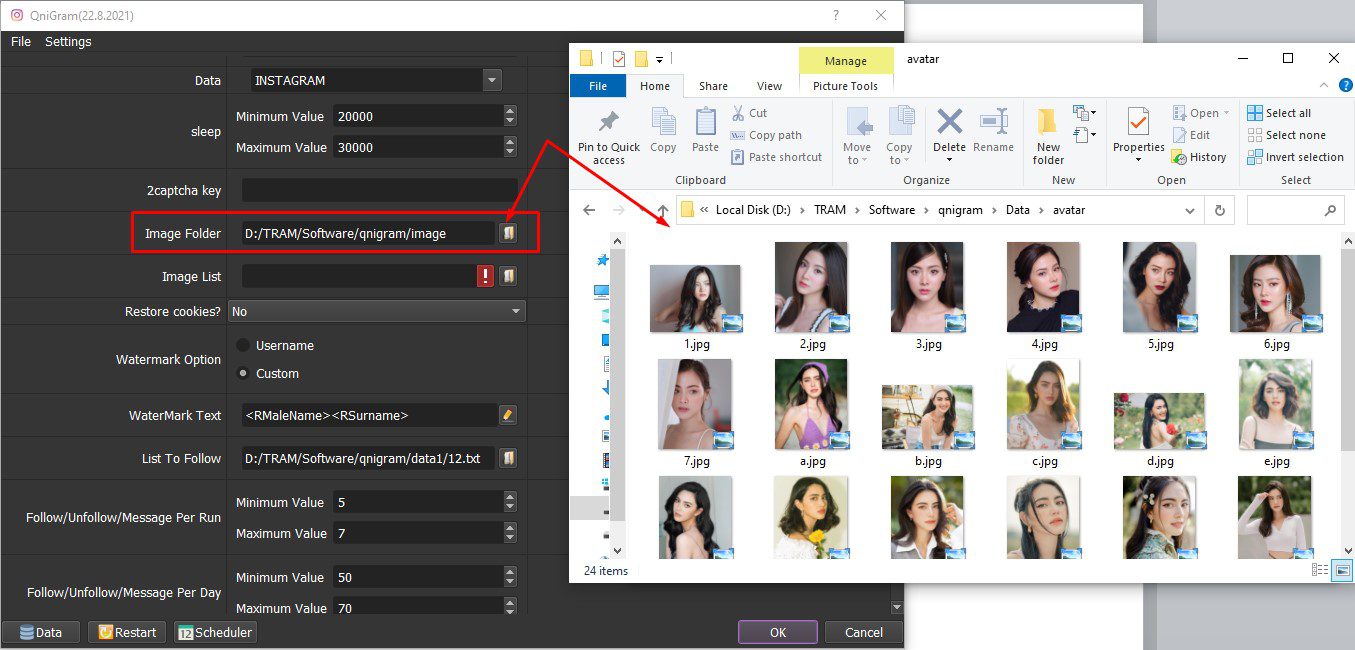This screenshot has height=650, width=1355.
Task: Switch to the View ribbon tab
Action: pos(769,86)
